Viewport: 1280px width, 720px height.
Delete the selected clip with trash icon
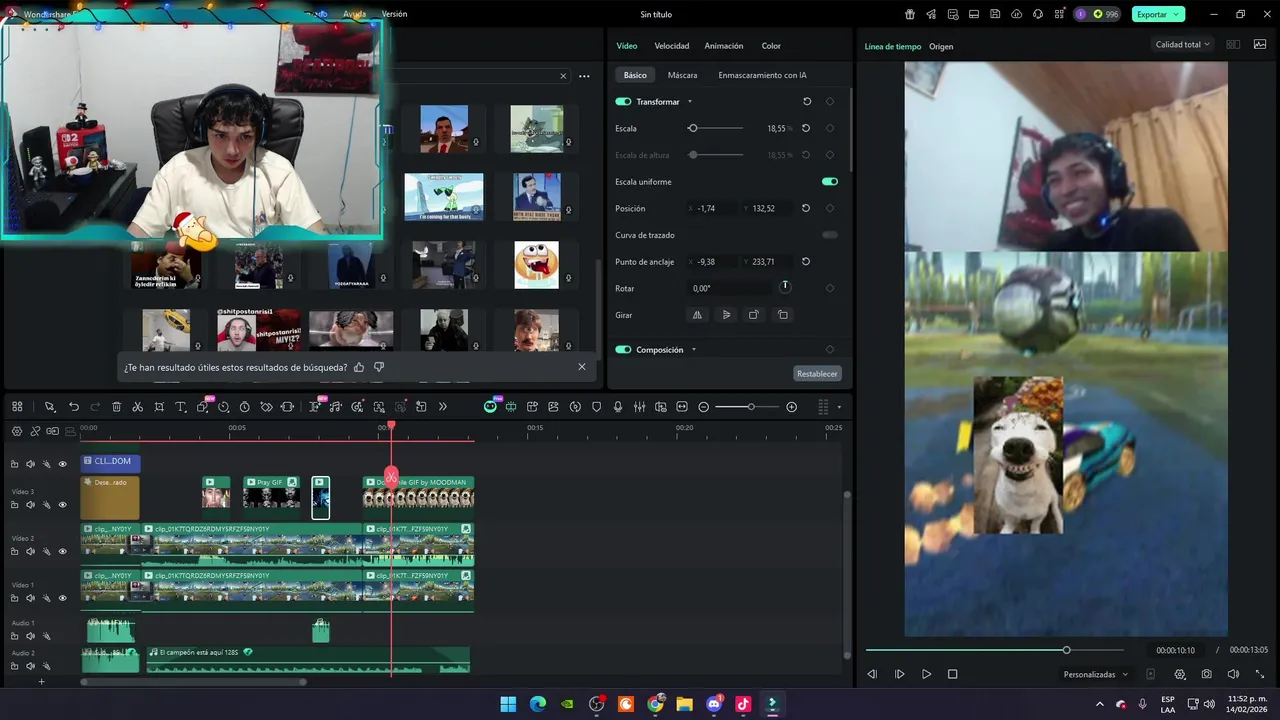point(116,407)
